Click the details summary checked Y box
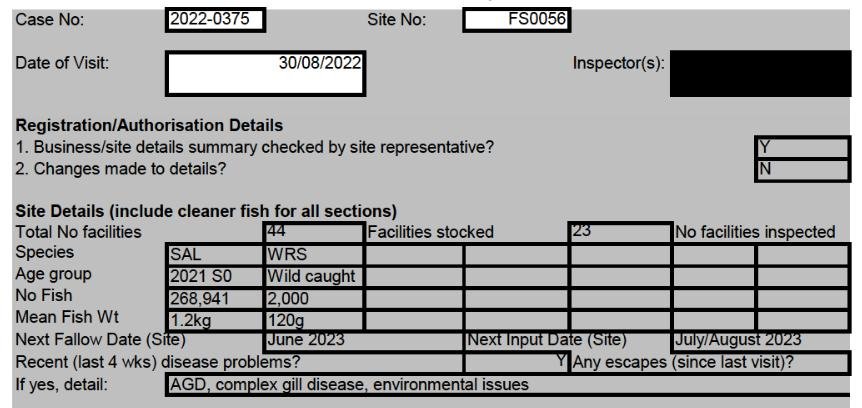Image resolution: width=862 pixels, height=408 pixels. [800, 150]
